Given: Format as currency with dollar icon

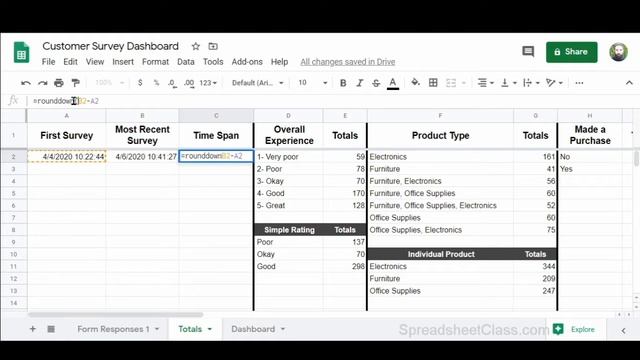Looking at the screenshot, I should (x=140, y=83).
